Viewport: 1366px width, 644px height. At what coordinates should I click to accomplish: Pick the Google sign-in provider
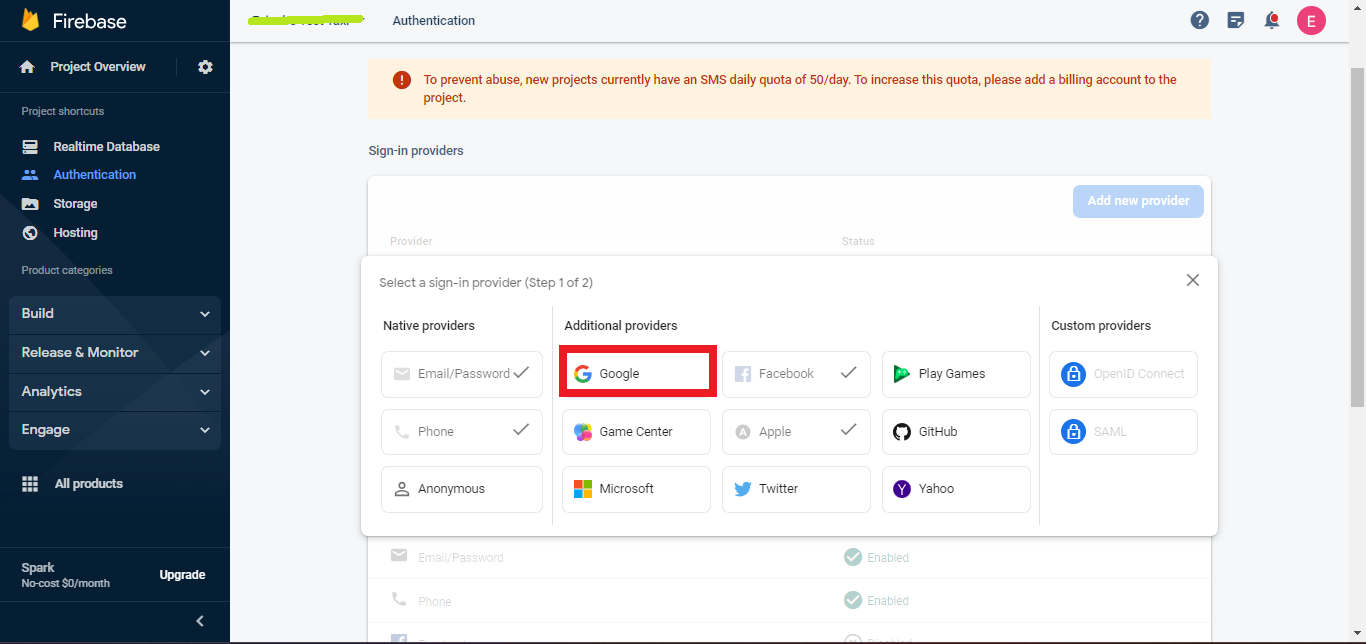pyautogui.click(x=636, y=374)
